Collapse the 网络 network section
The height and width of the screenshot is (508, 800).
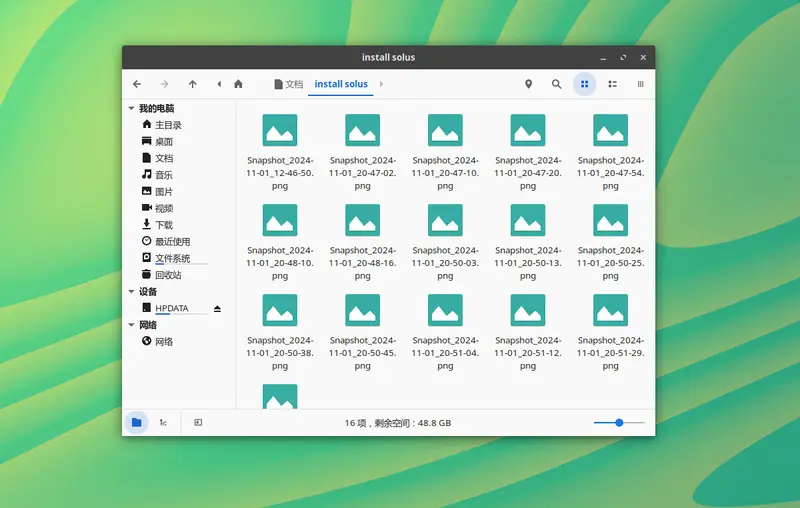[x=131, y=325]
